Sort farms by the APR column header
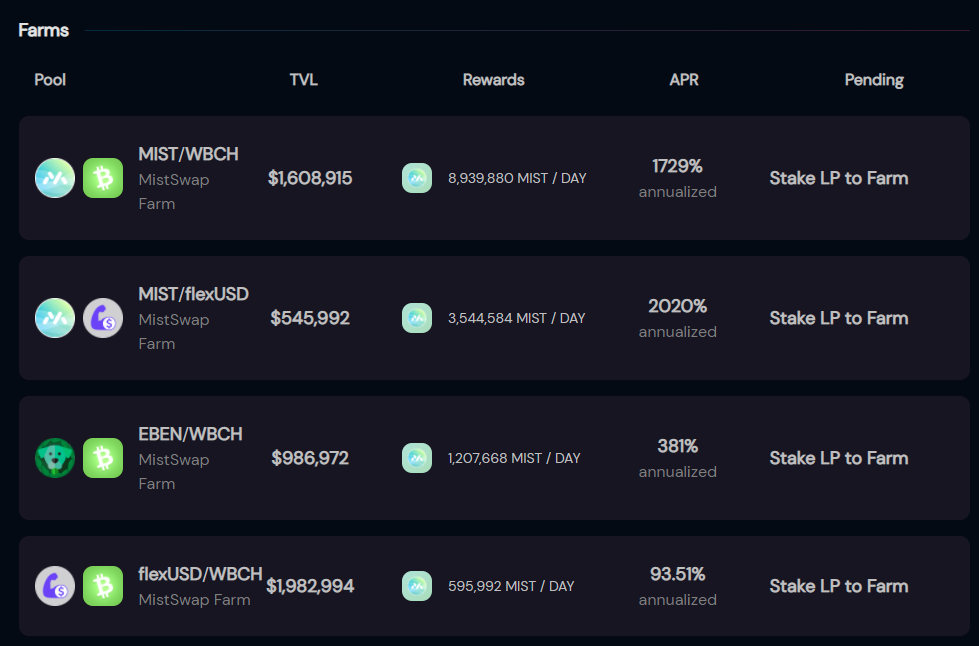The image size is (979, 646). pyautogui.click(x=684, y=80)
